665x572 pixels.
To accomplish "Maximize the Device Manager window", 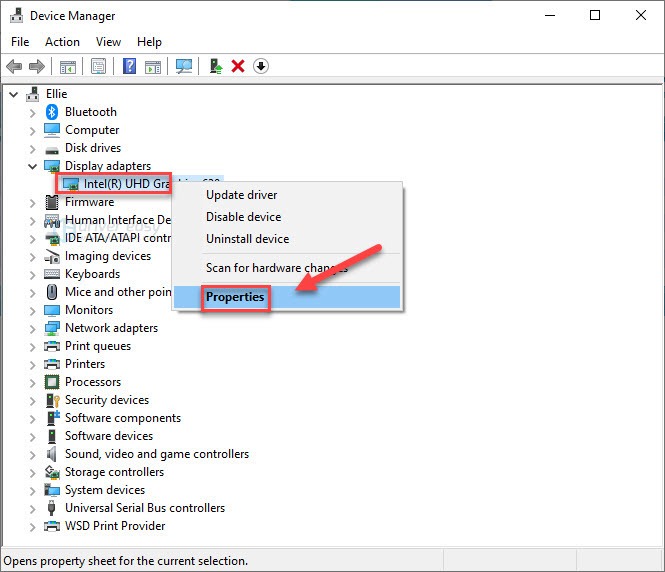I will tap(595, 15).
